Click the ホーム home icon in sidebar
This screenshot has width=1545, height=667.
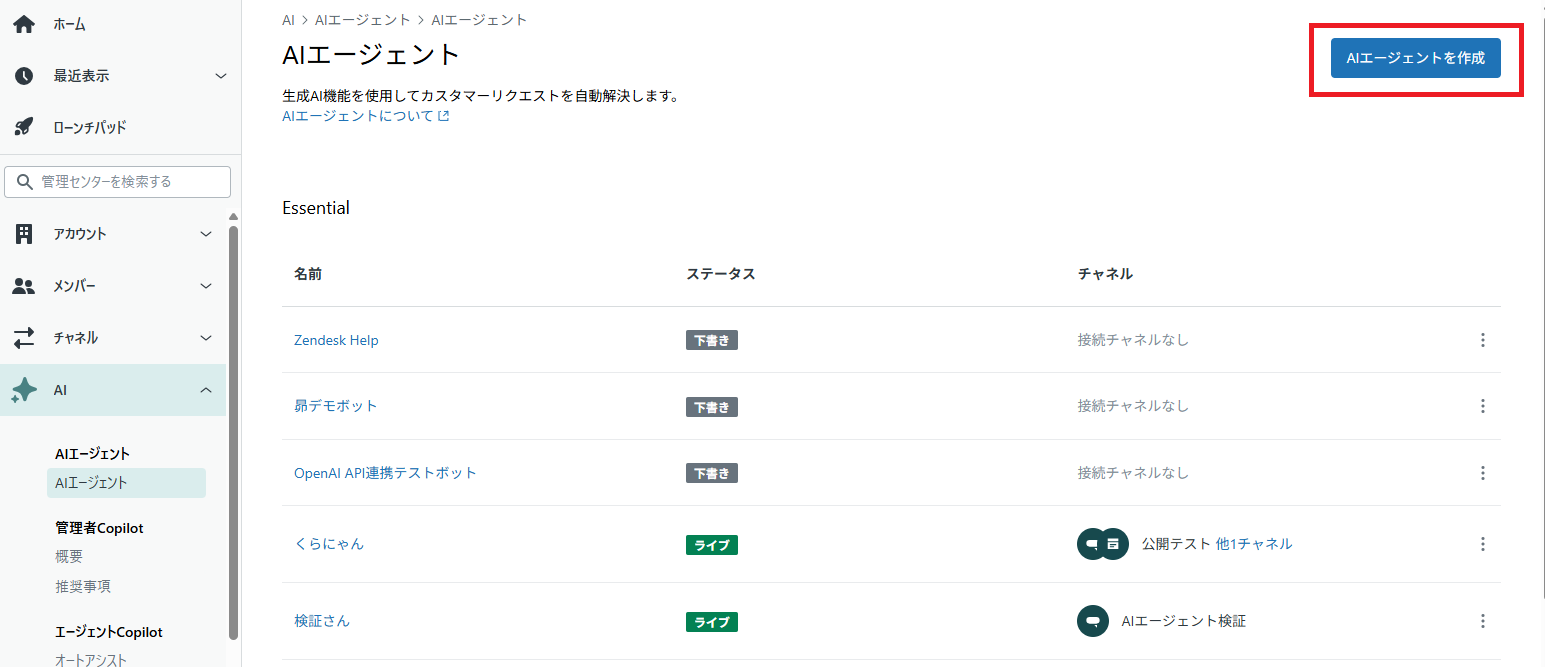tap(22, 23)
